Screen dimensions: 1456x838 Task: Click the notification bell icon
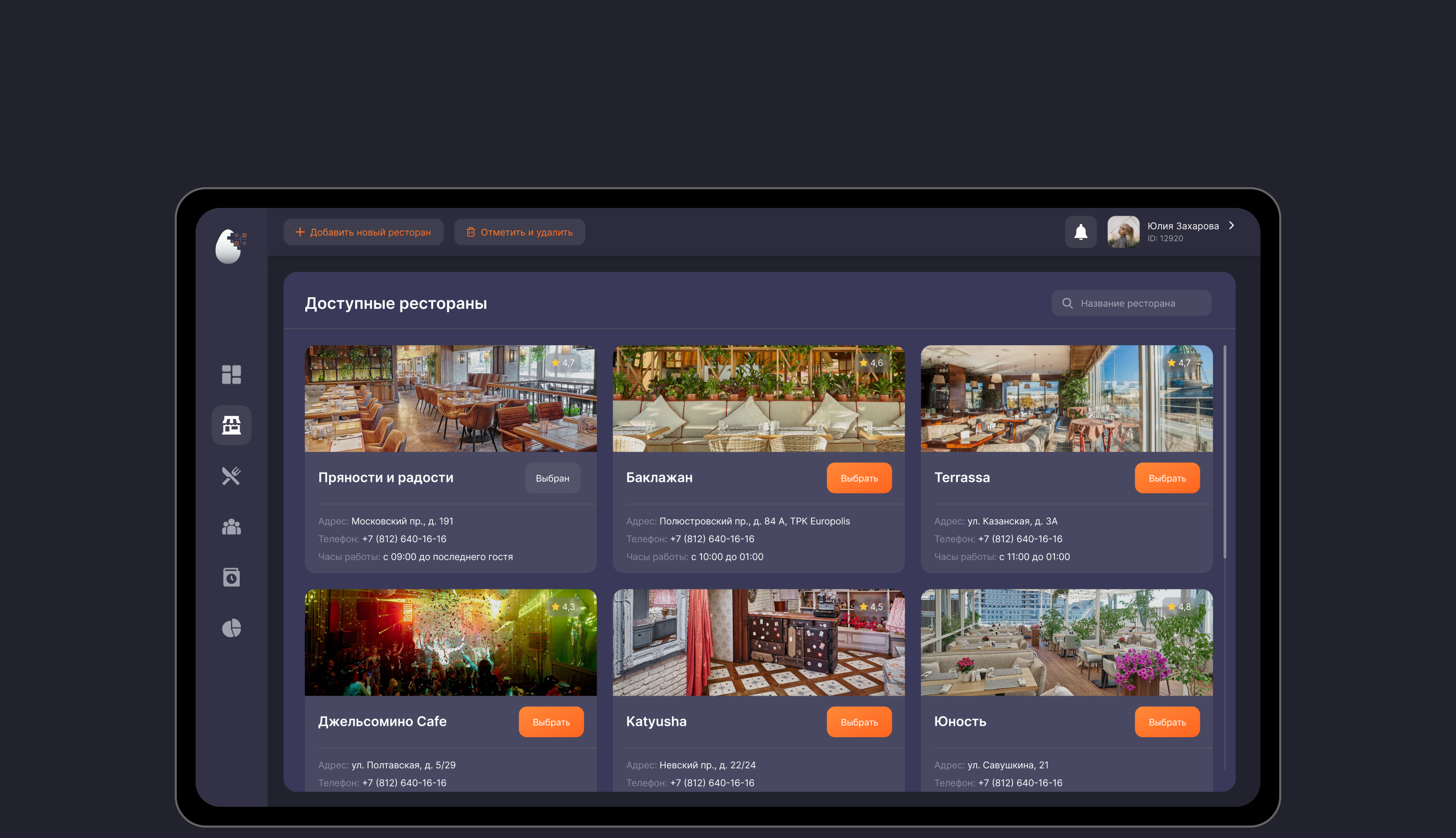pos(1081,232)
